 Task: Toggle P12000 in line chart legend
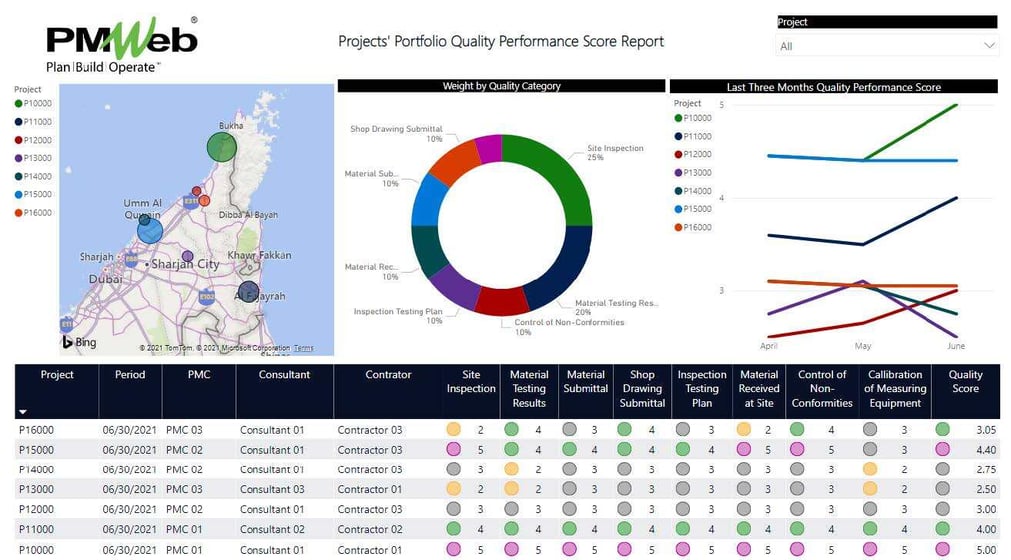click(697, 154)
